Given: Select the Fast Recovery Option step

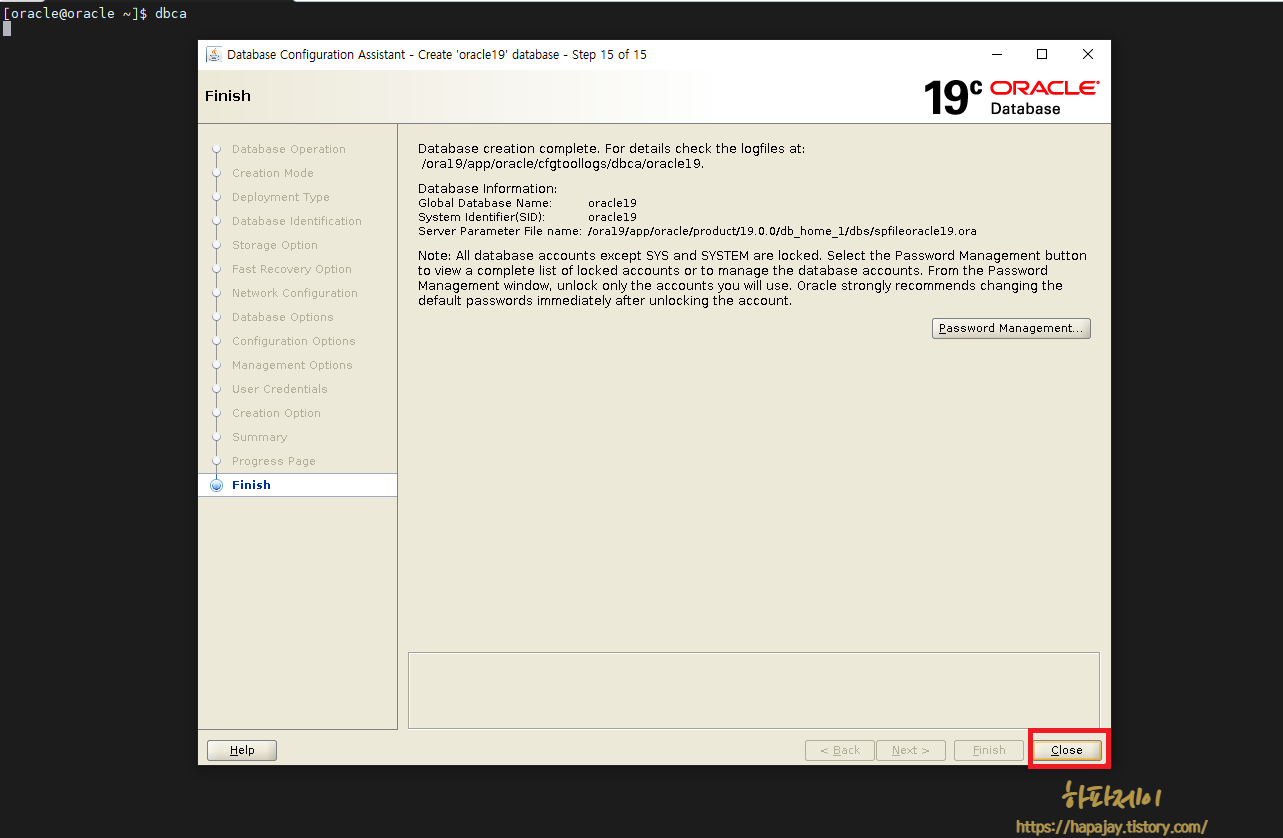Looking at the screenshot, I should [x=292, y=269].
